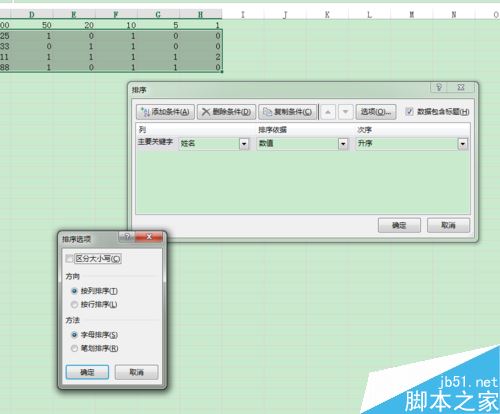Select the 笔划排序 stroke sort radio option
This screenshot has height=414, width=500.
point(74,348)
